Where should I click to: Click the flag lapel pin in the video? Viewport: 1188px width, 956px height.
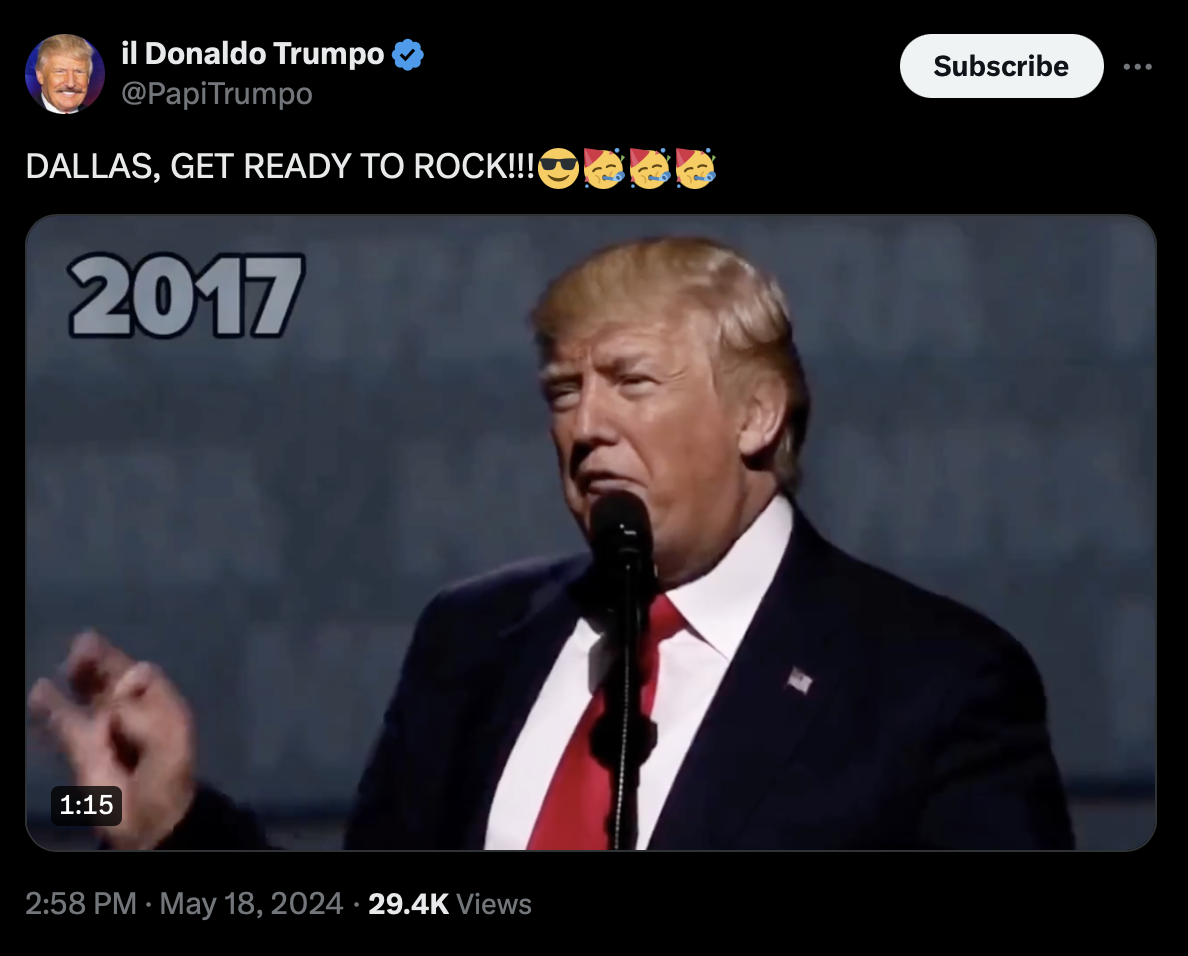(799, 680)
